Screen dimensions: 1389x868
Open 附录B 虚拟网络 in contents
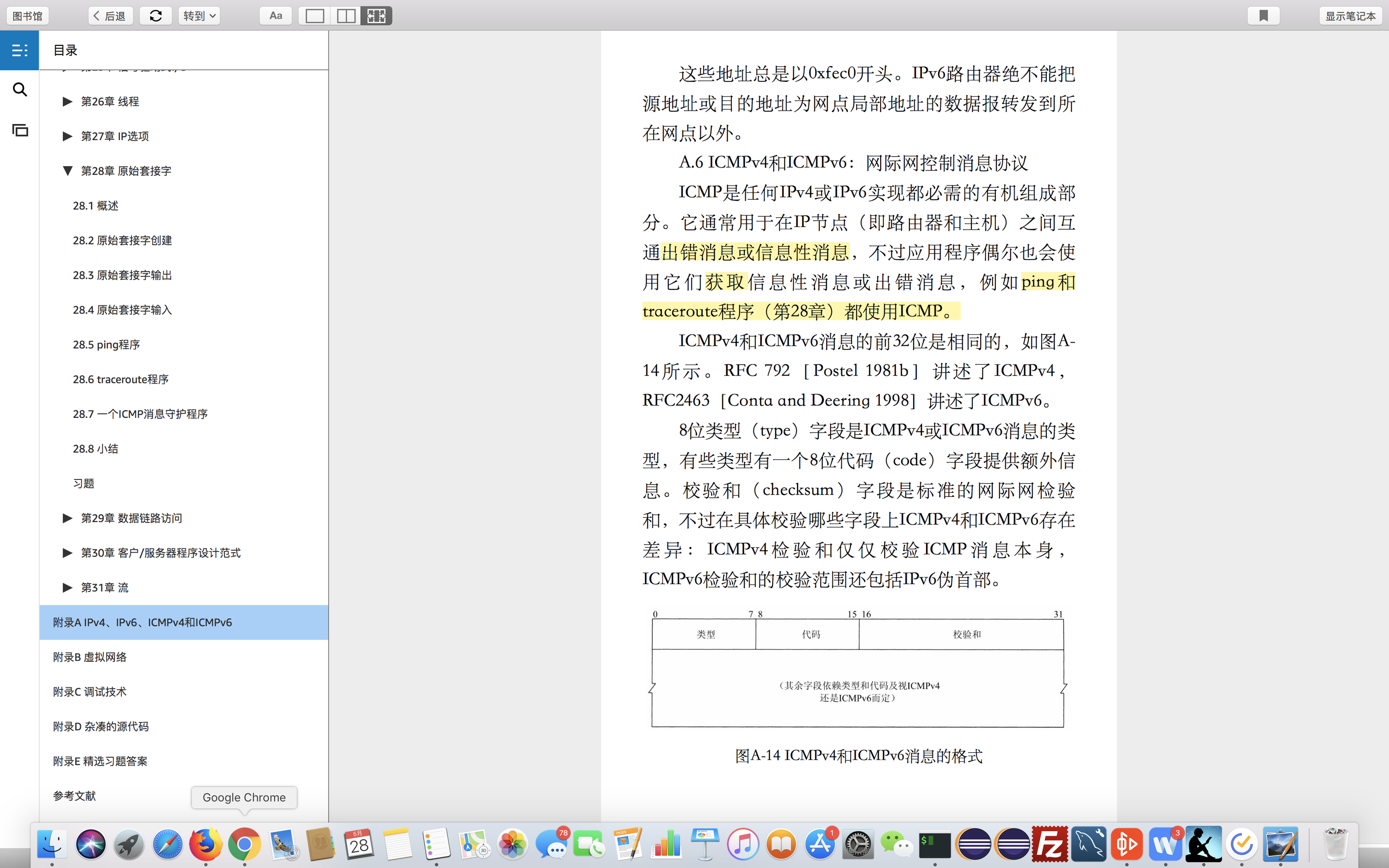(x=90, y=657)
